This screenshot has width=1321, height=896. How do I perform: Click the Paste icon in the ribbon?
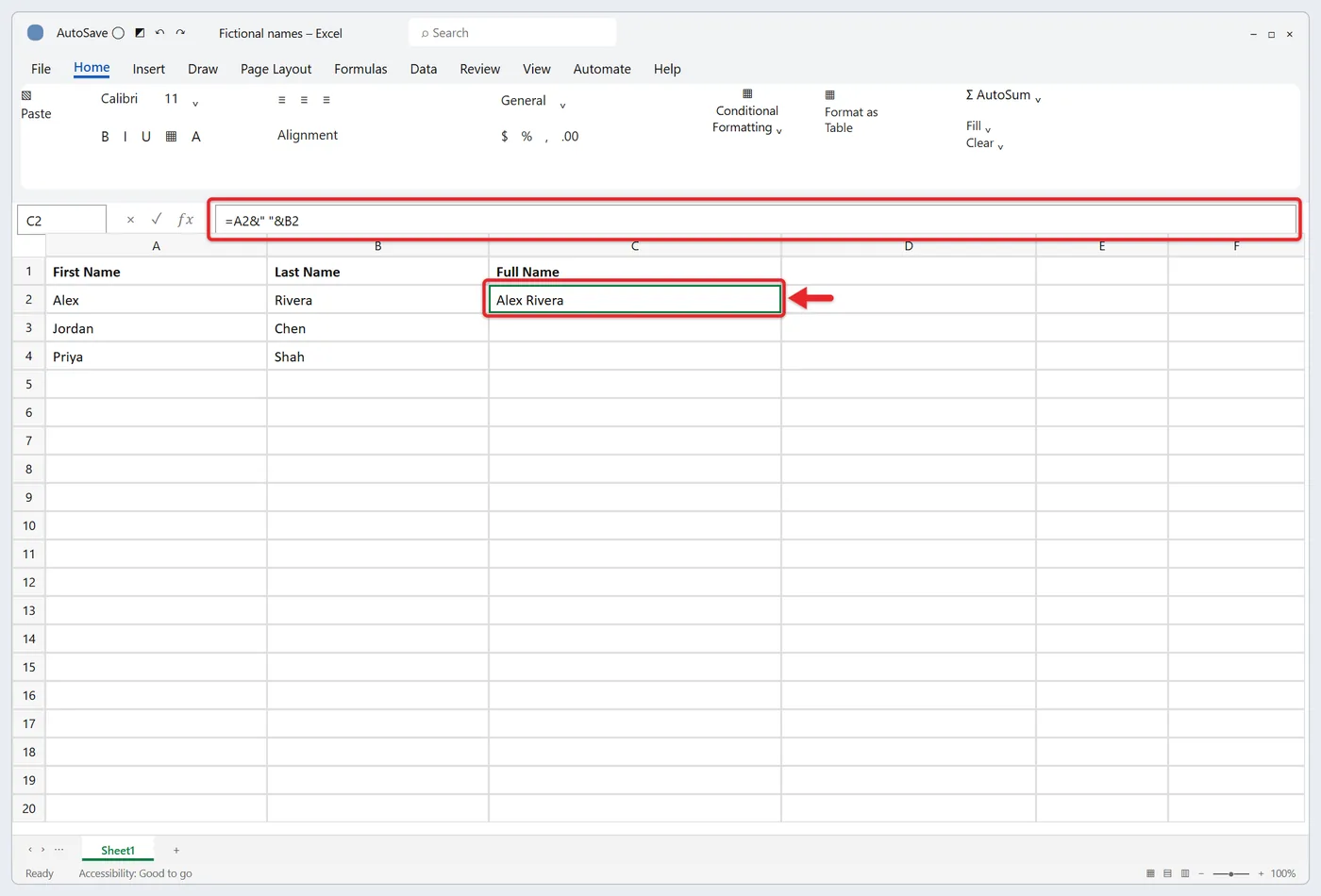coord(26,95)
